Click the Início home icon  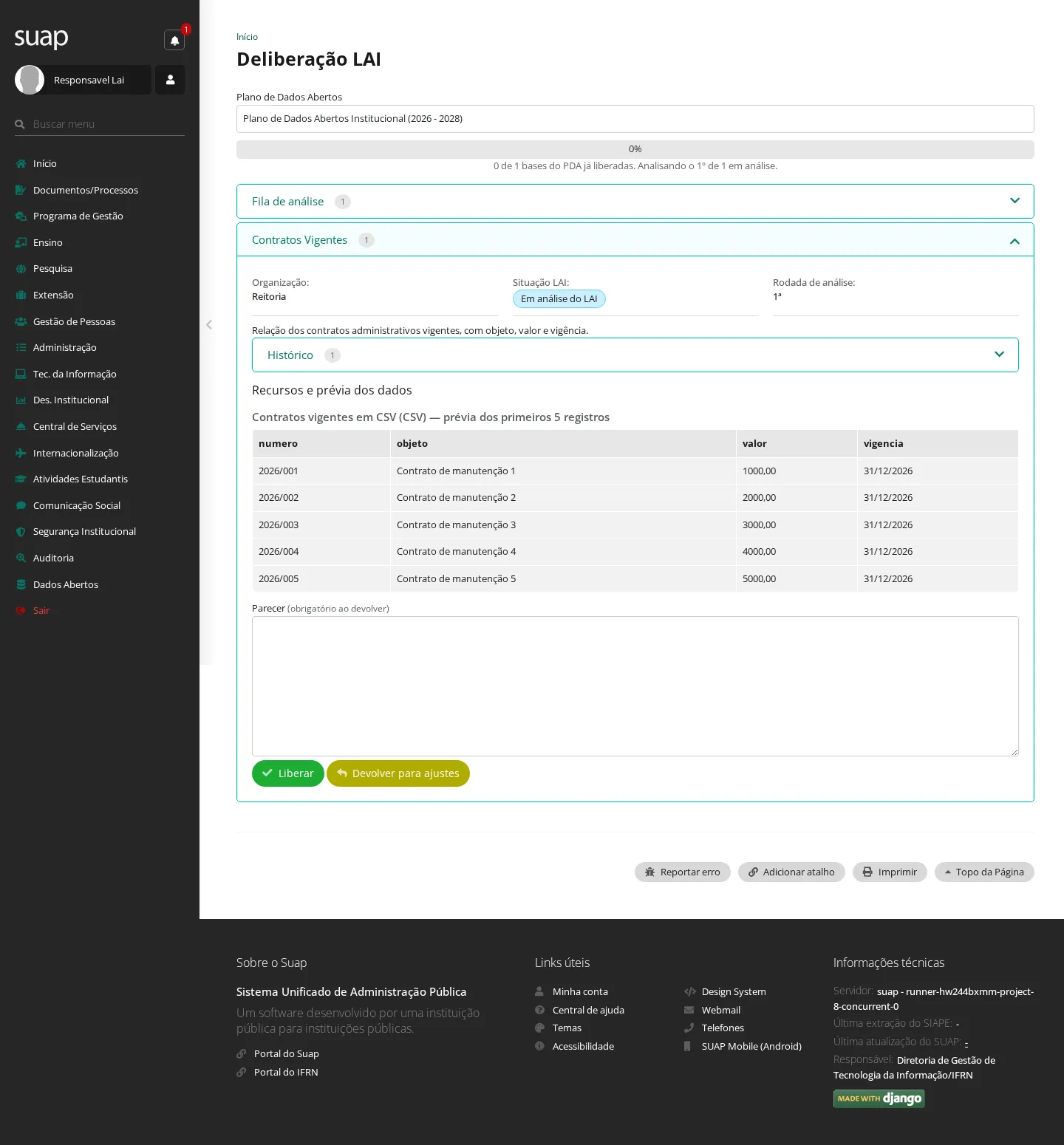pos(21,163)
